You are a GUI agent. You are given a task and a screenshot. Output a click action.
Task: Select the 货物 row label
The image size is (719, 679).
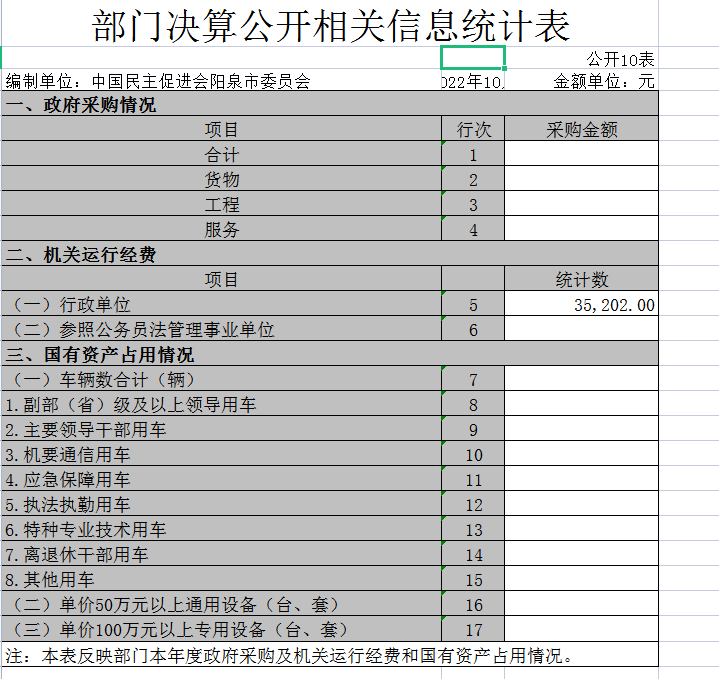pyautogui.click(x=221, y=179)
